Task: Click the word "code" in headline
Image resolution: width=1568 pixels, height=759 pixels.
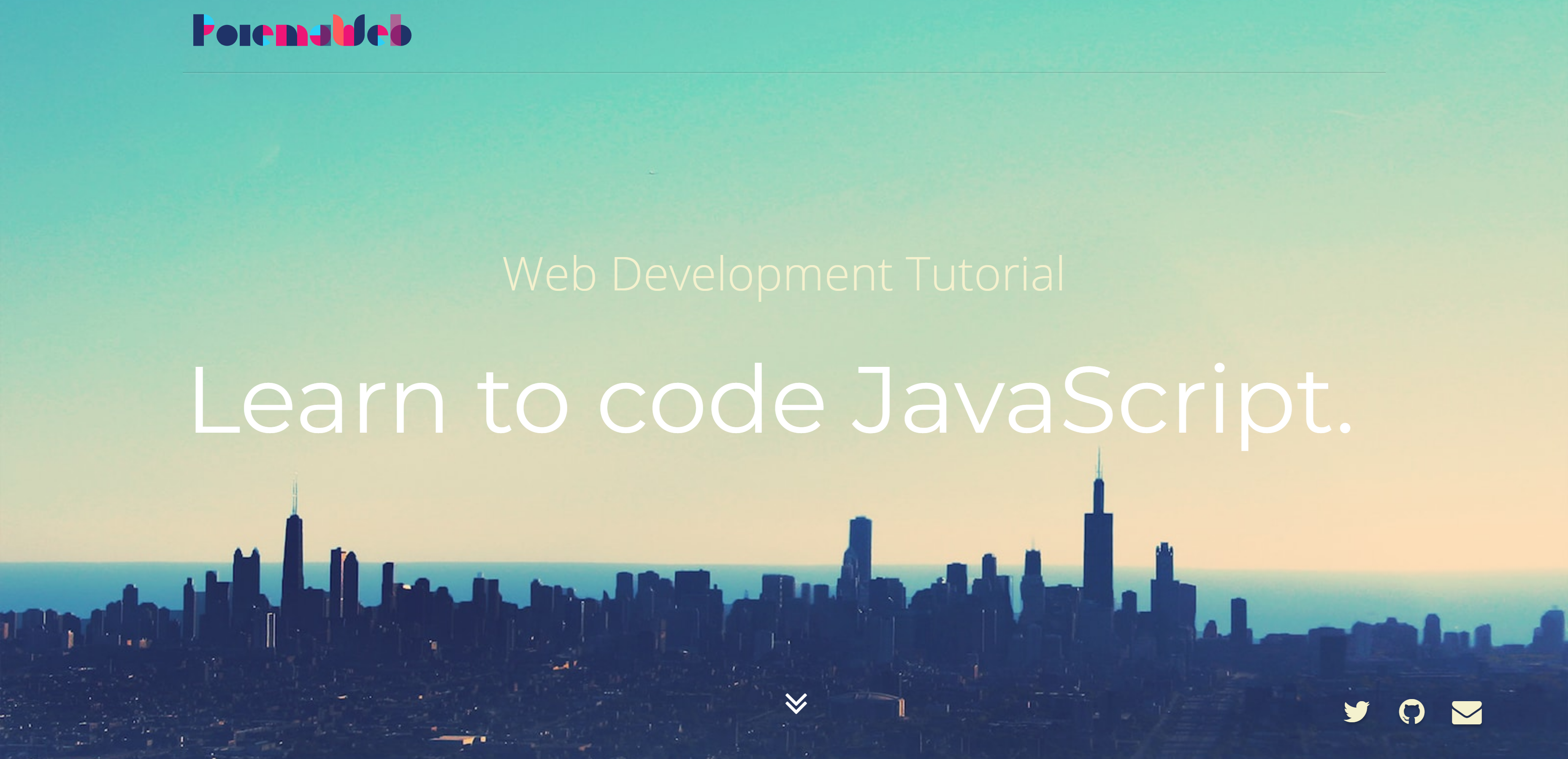Action: point(711,402)
